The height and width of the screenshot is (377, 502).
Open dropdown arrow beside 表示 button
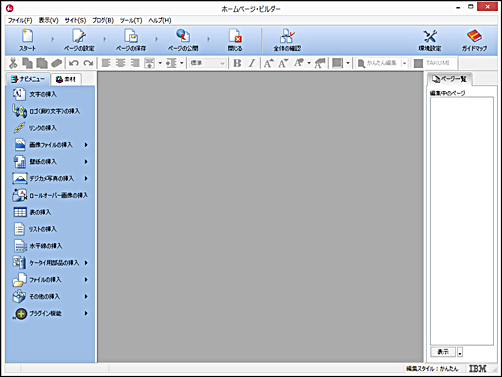[460, 352]
